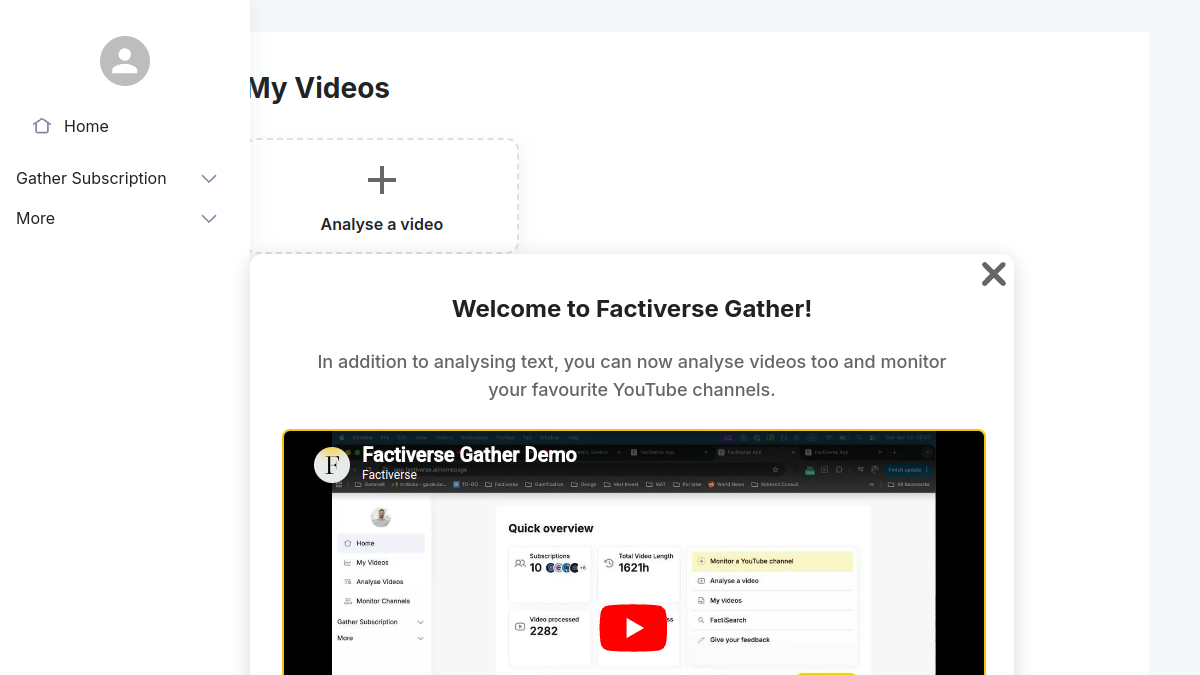
Task: Click the Welcome to Factiverse Gather heading
Action: click(632, 308)
